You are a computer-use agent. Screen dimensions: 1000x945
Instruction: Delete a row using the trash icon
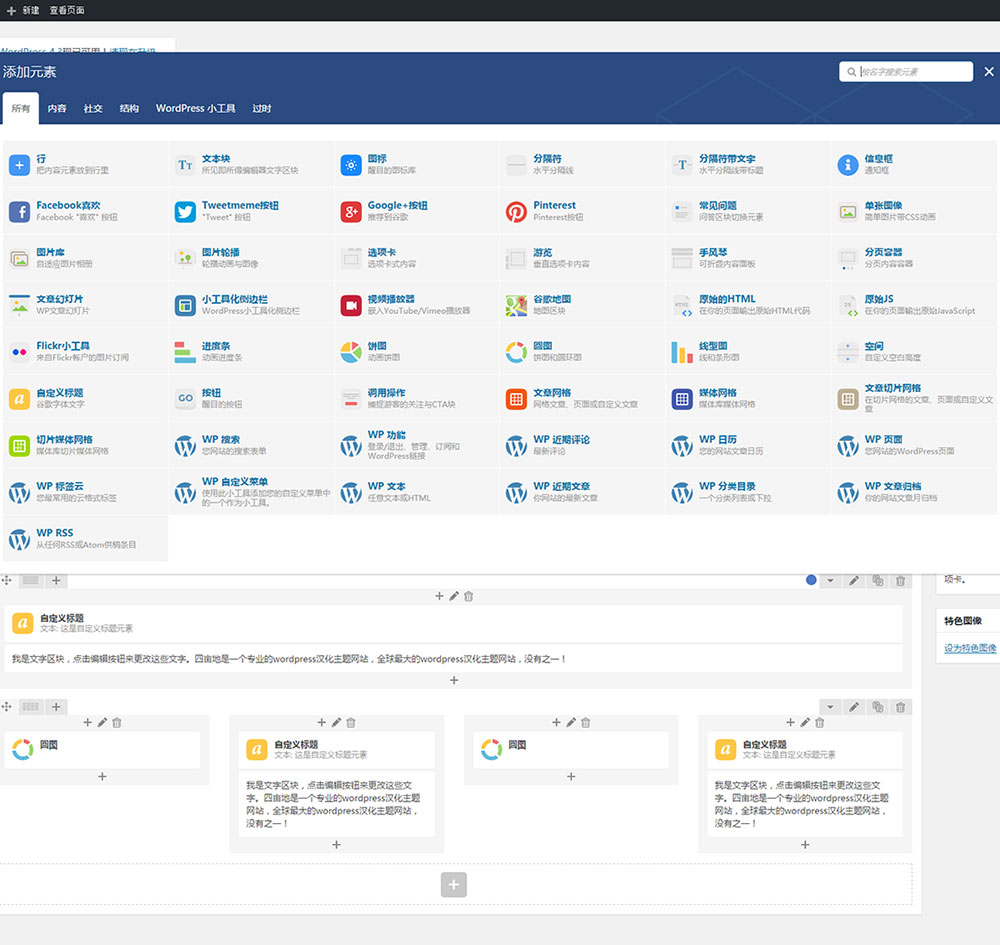coord(901,580)
